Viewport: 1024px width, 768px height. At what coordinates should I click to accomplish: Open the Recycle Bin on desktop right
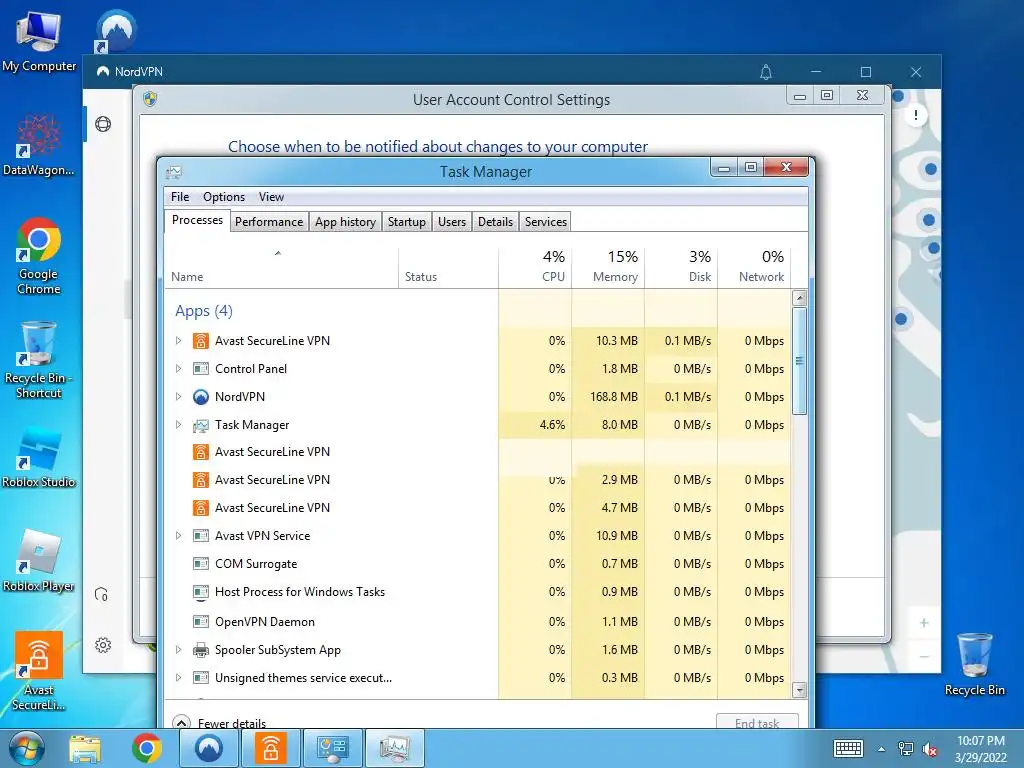tap(974, 665)
